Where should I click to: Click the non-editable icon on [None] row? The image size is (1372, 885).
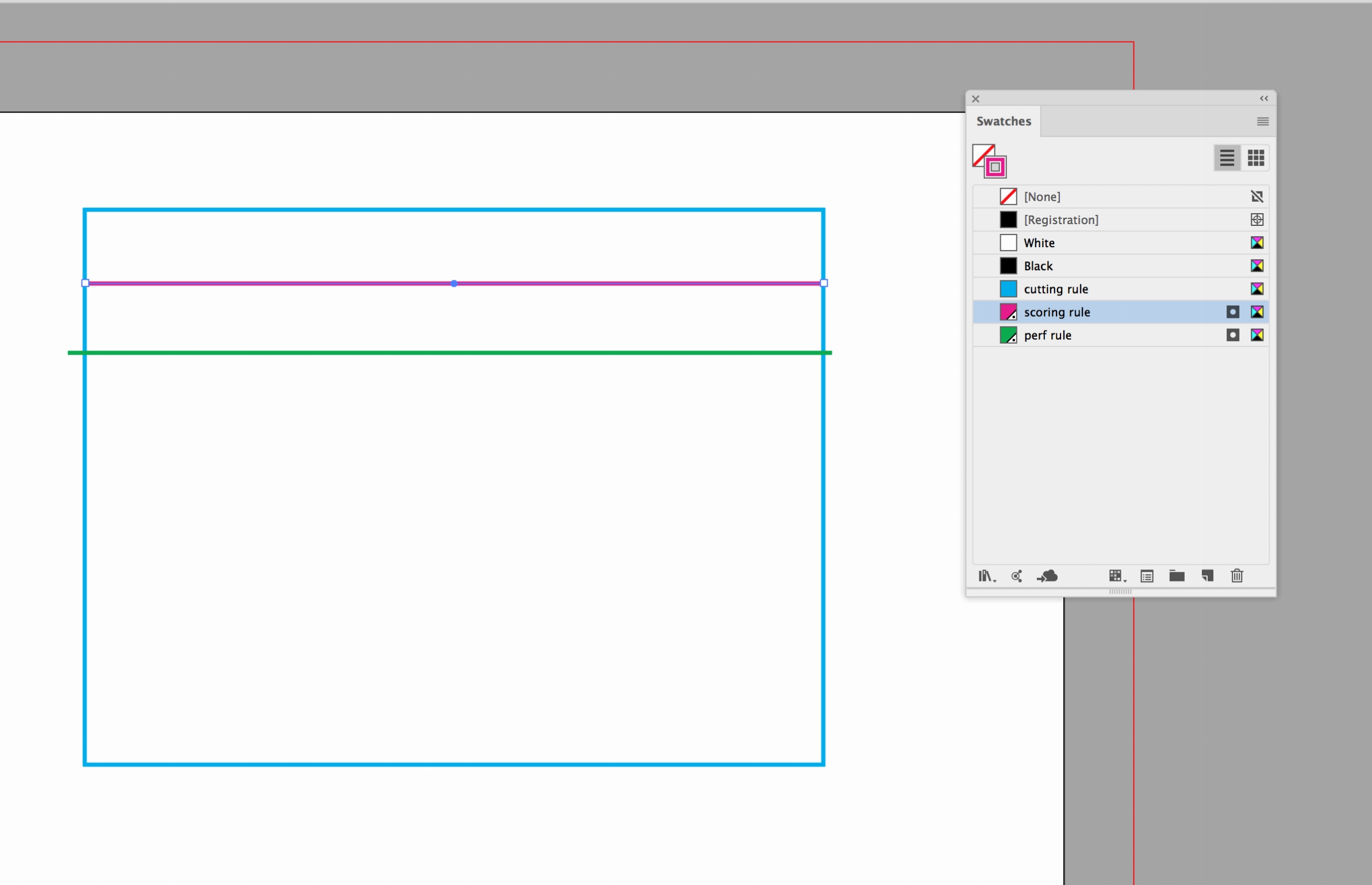1257,197
